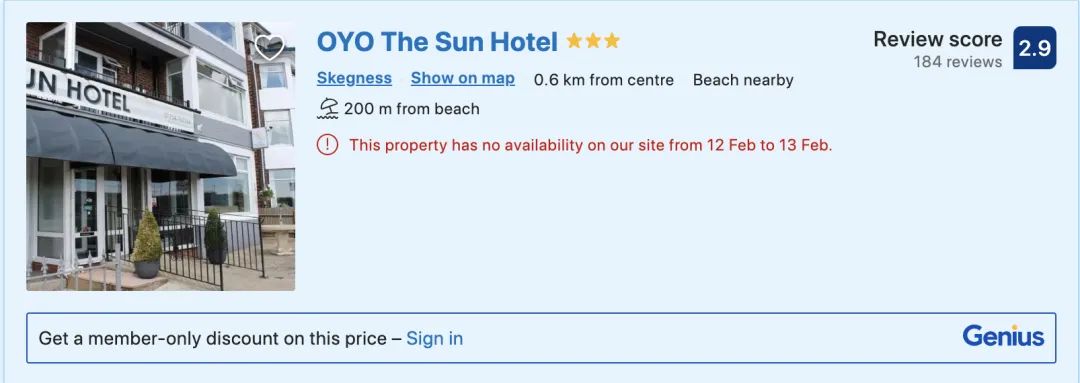The height and width of the screenshot is (383, 1080).
Task: Open the Skegness location link
Action: point(354,79)
